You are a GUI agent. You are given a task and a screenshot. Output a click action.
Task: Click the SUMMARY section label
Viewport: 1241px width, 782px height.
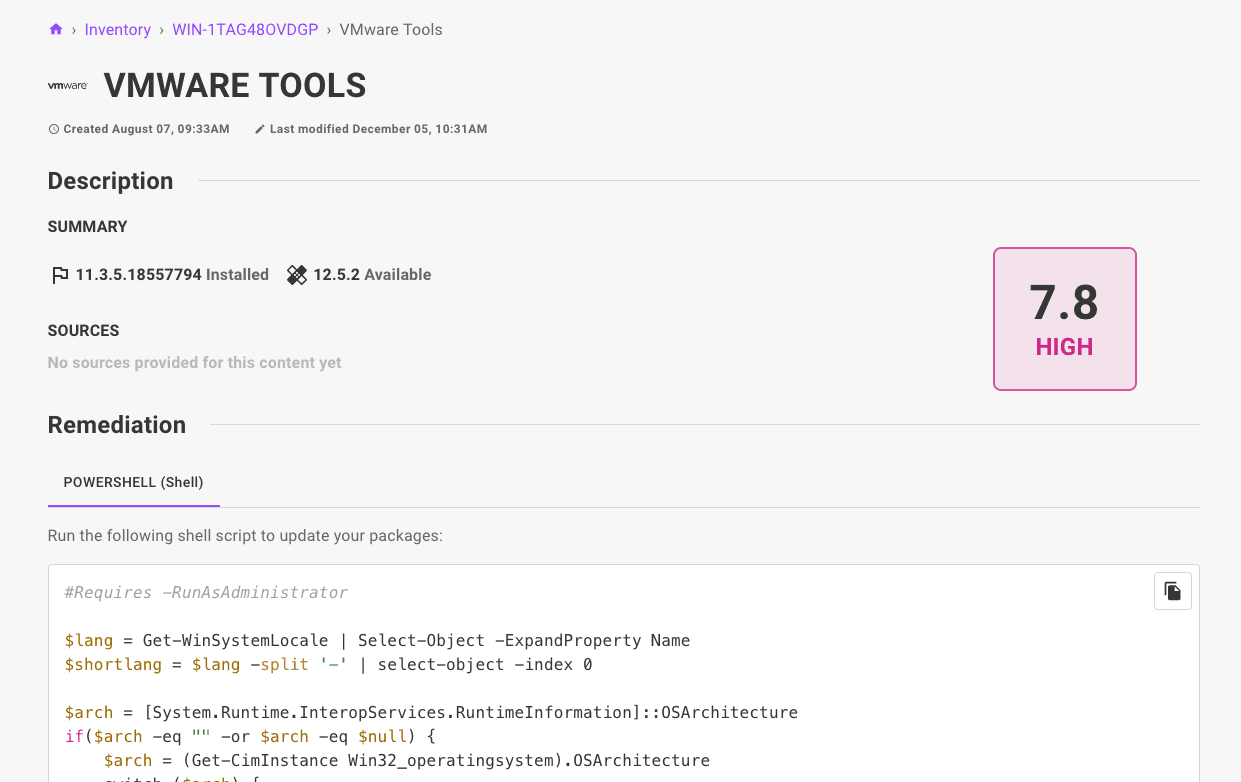pos(87,227)
